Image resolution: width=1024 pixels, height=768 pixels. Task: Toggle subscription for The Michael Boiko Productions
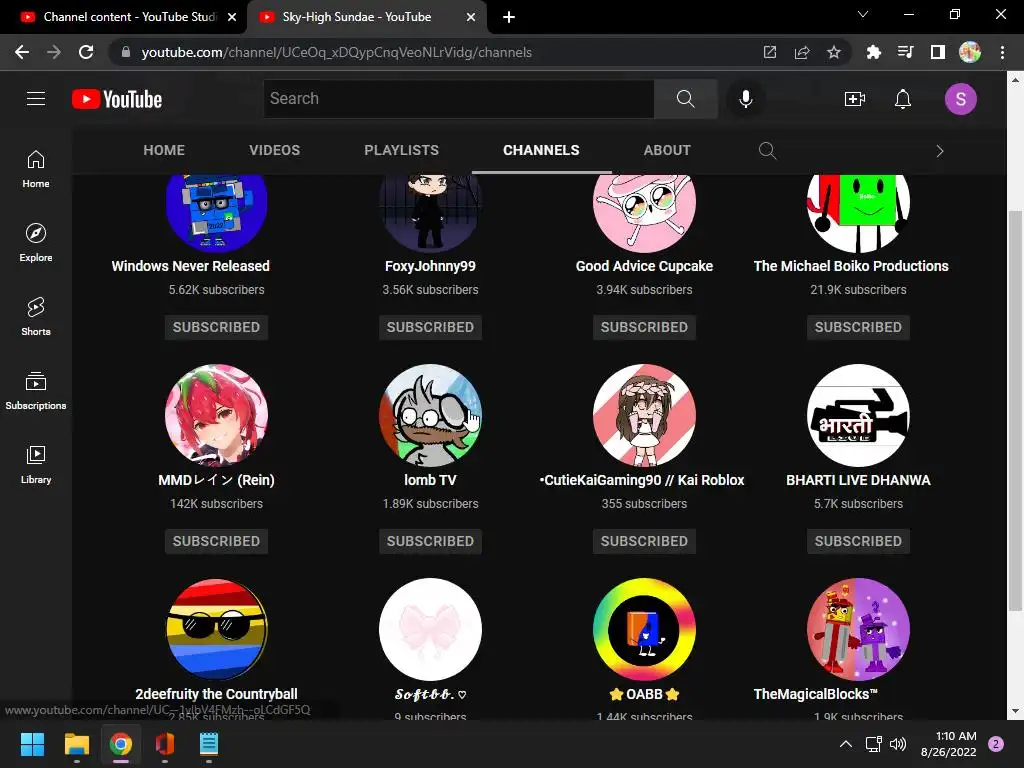pos(858,327)
